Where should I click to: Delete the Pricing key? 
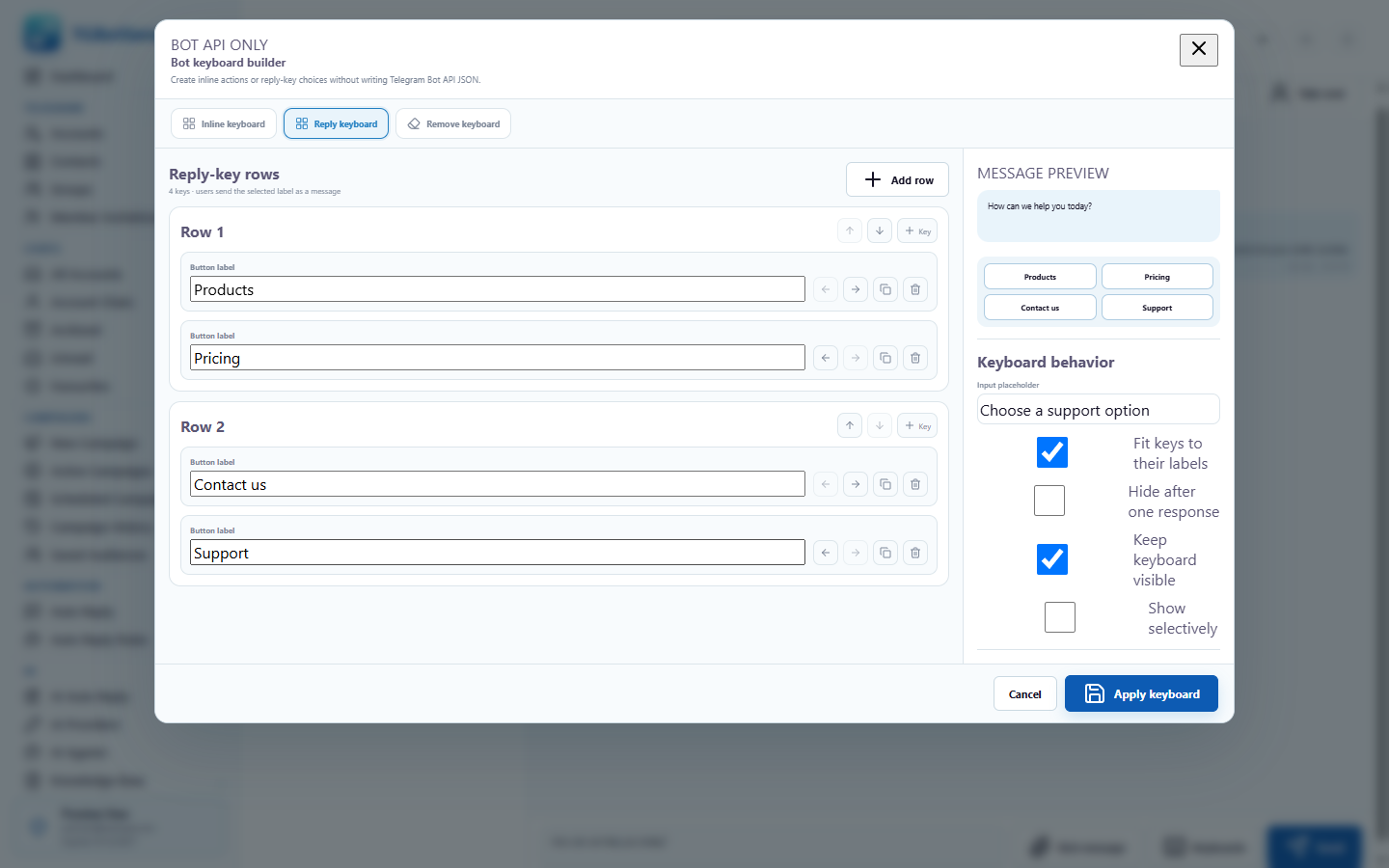pyautogui.click(x=915, y=358)
